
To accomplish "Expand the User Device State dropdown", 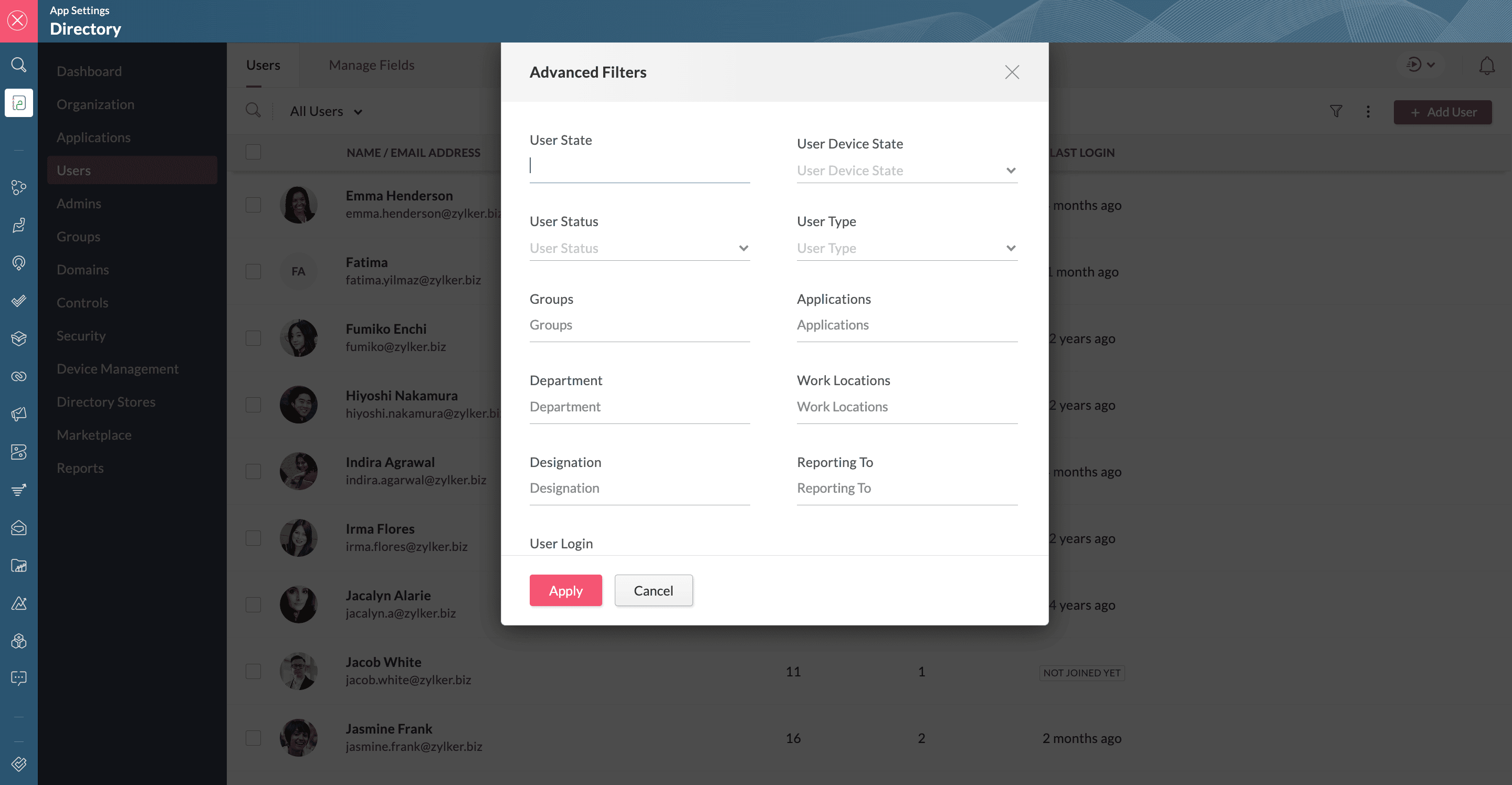I will [x=906, y=171].
